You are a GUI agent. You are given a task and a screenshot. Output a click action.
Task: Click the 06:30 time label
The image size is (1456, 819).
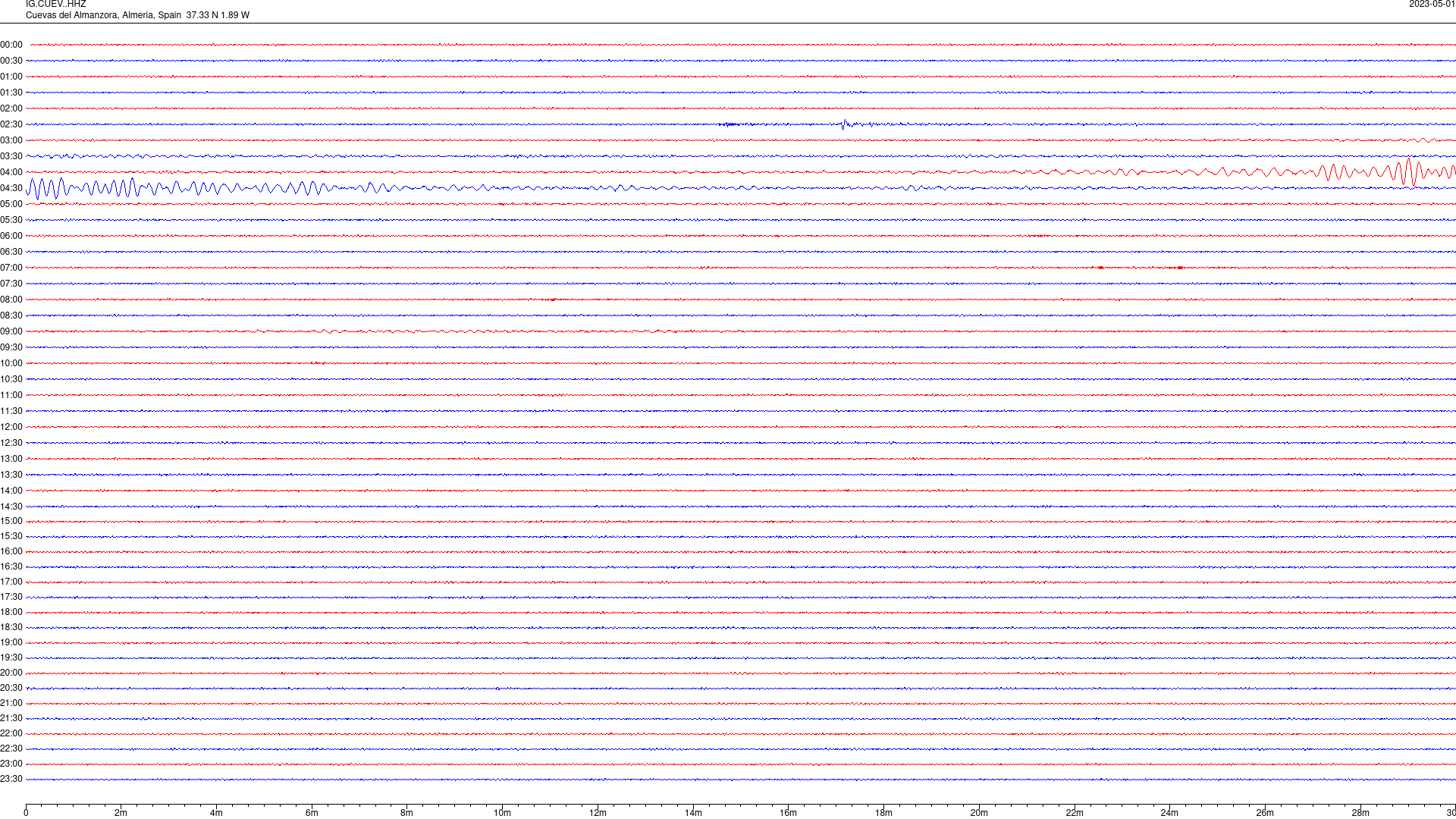[11, 252]
